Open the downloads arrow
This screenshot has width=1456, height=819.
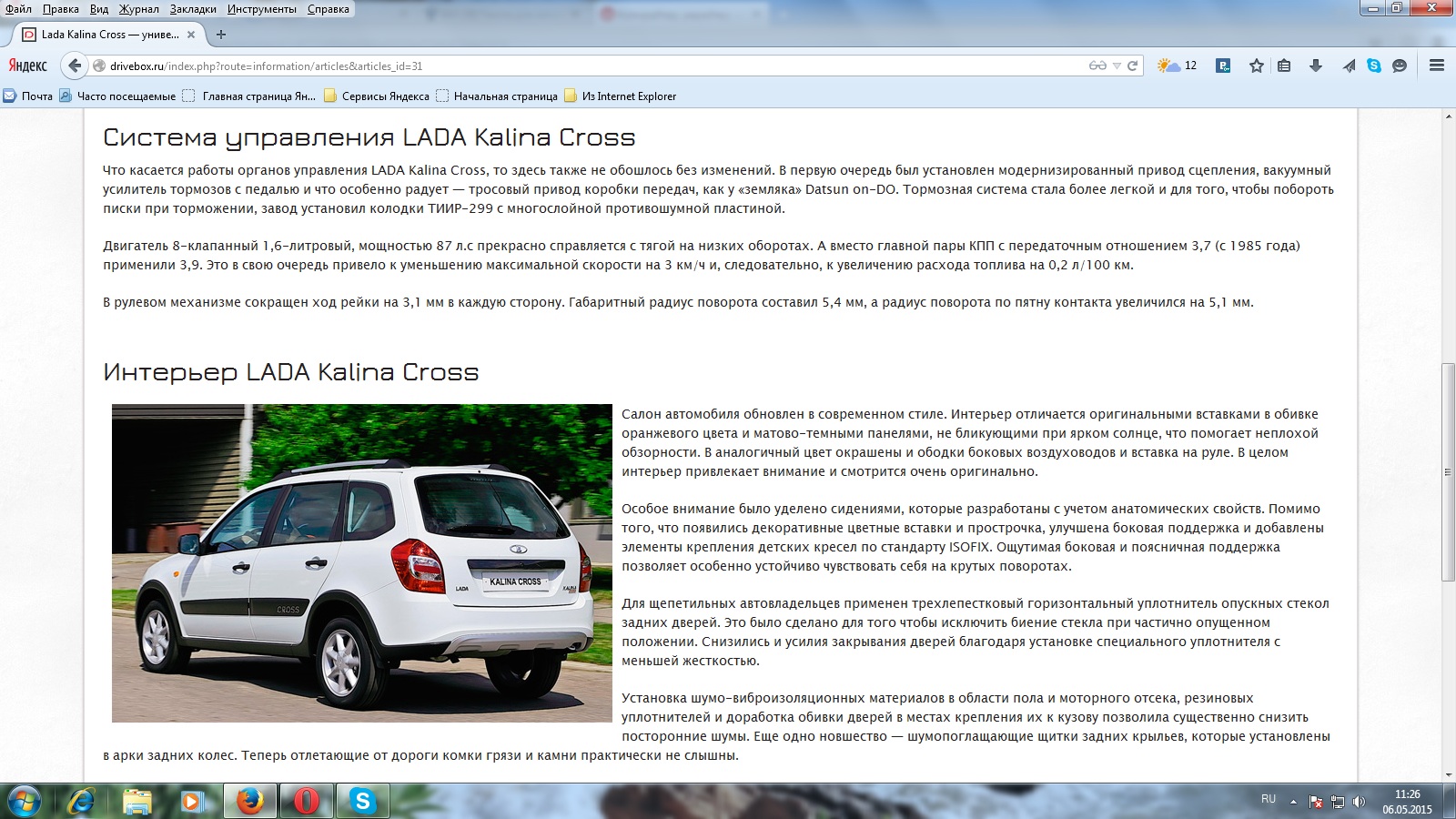coord(1316,66)
